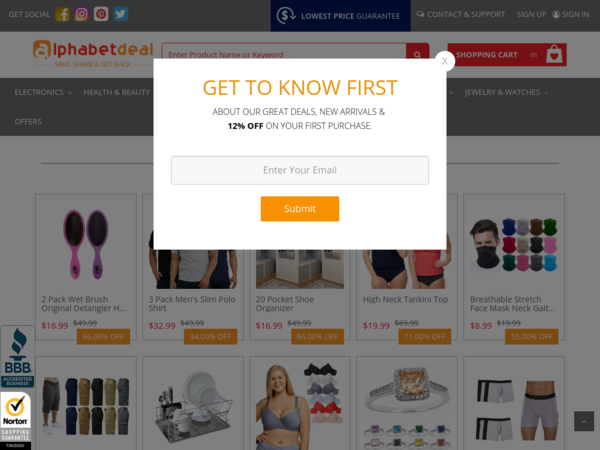Open the Twitter social icon
The height and width of the screenshot is (450, 600).
121,14
